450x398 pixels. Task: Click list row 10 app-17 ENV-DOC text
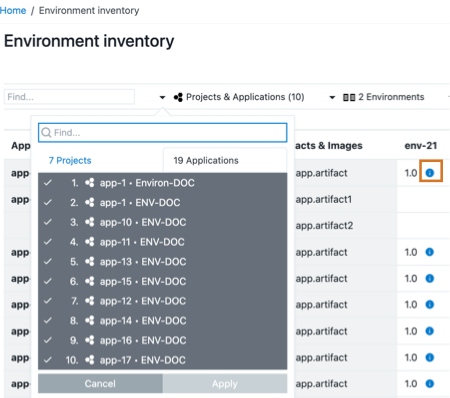tap(143, 360)
